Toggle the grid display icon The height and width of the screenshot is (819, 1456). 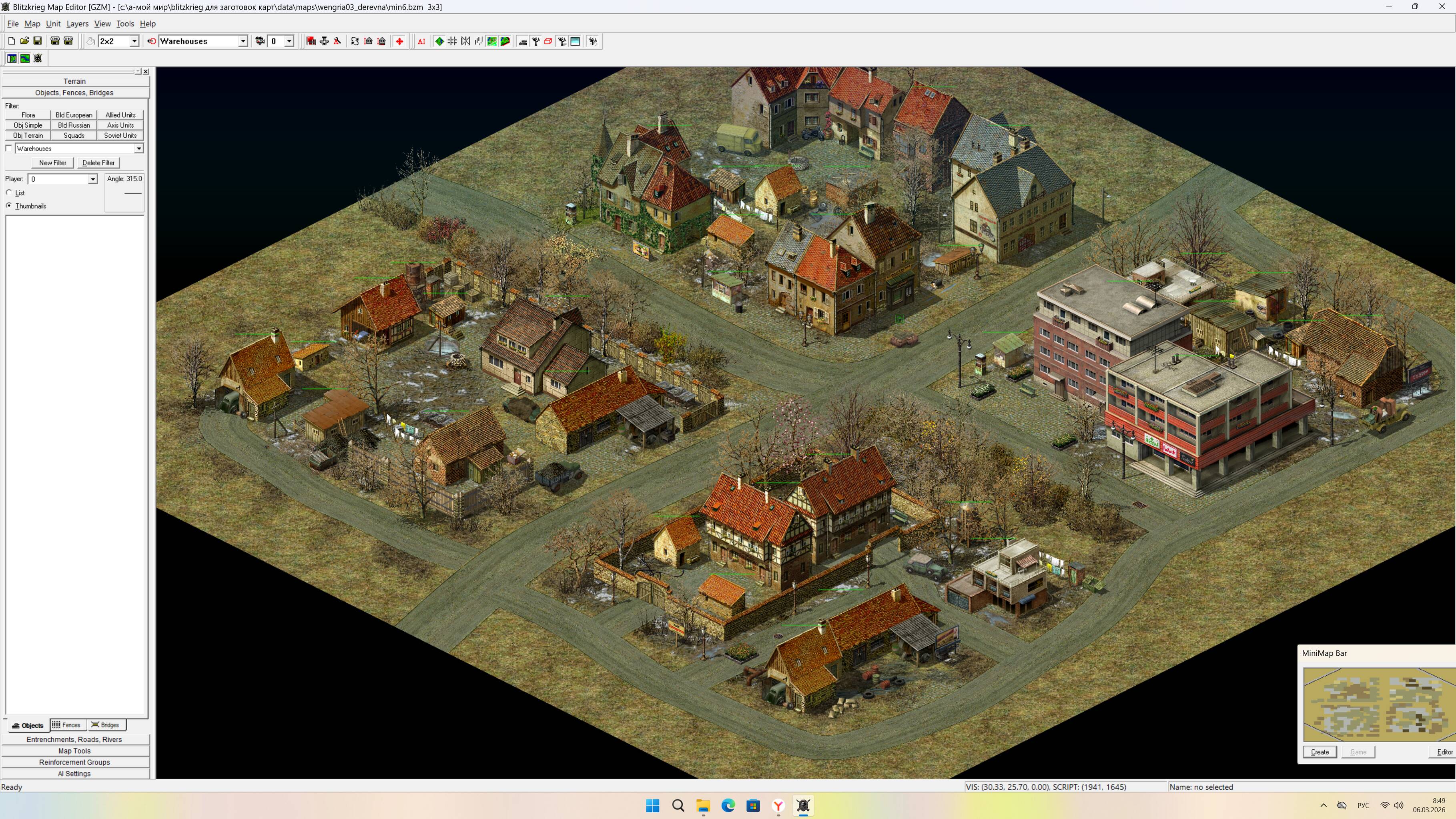coord(452,41)
